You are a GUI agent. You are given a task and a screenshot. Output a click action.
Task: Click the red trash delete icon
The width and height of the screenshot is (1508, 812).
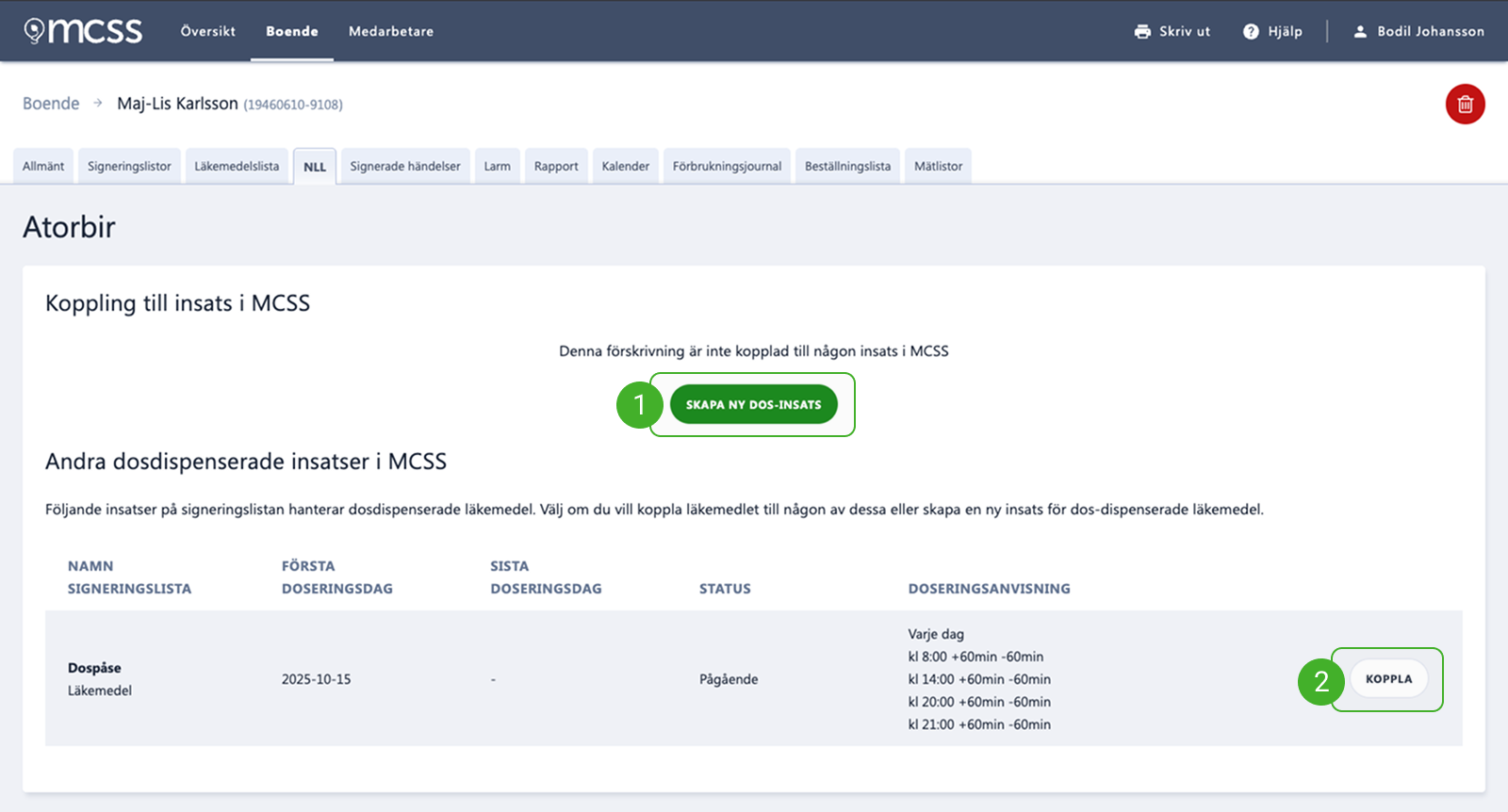pyautogui.click(x=1466, y=105)
